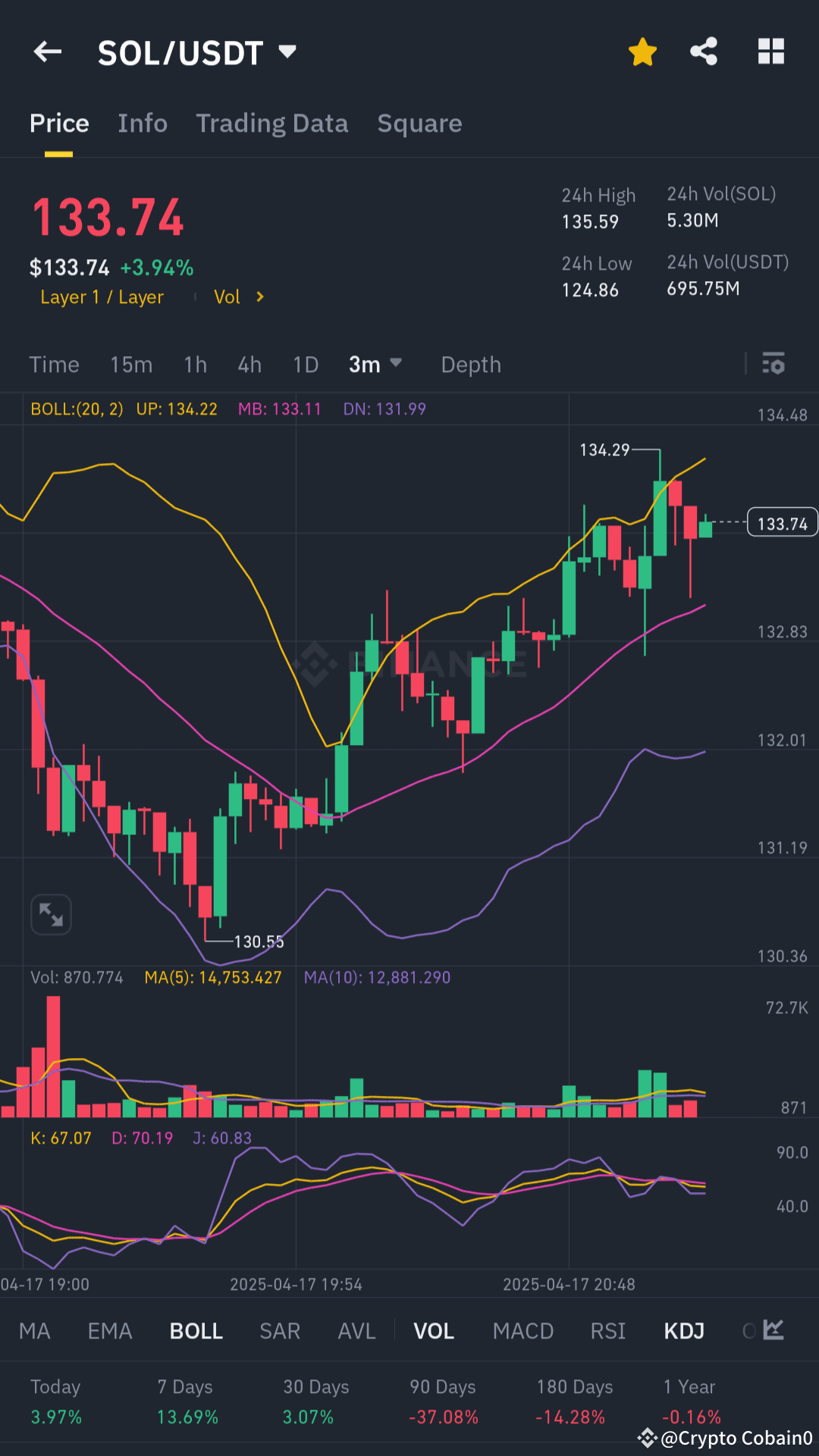Select the 1D timeframe

[306, 365]
